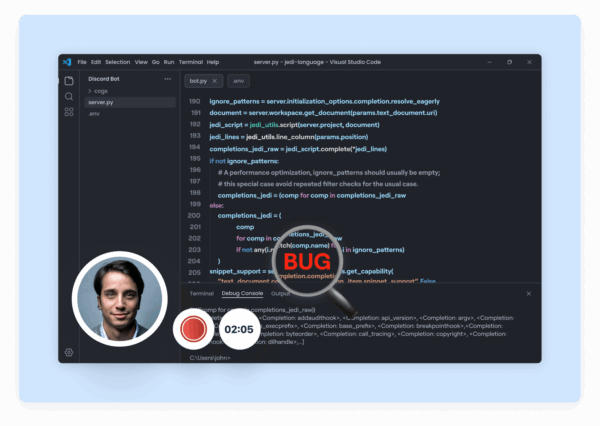Open the Extensions view in activity bar
Viewport: 600px width, 426px height.
coord(69,112)
